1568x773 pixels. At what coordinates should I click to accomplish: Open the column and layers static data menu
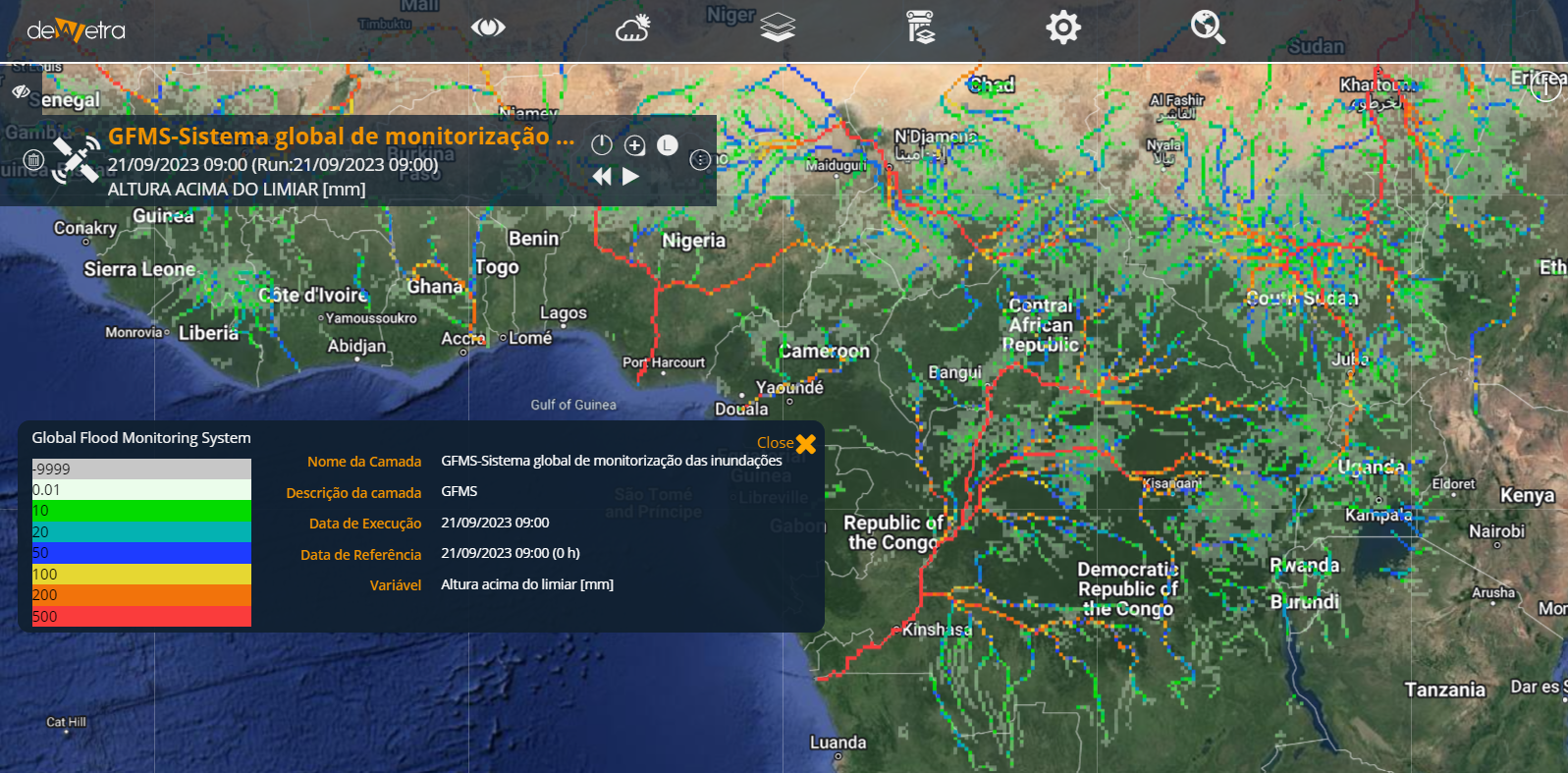tap(920, 28)
